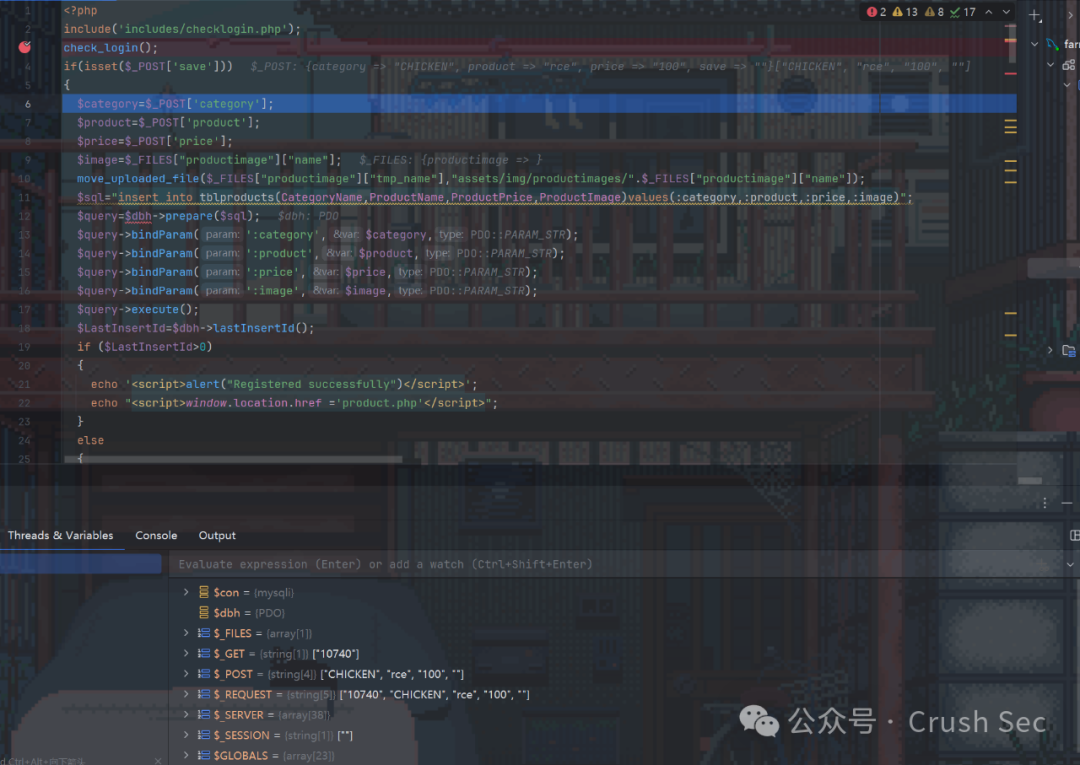Image resolution: width=1080 pixels, height=765 pixels.
Task: Hide the debug tool window with minus icon
Action: 1067,503
